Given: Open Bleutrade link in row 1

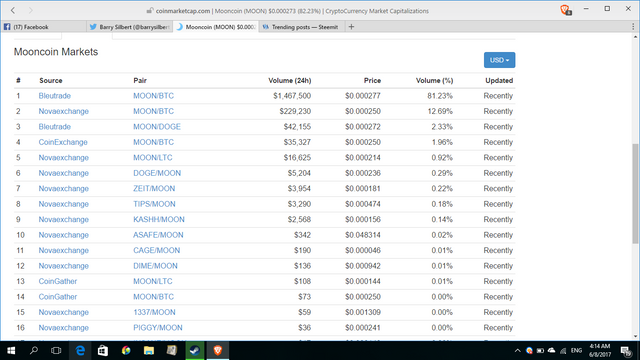Looking at the screenshot, I should coord(55,96).
